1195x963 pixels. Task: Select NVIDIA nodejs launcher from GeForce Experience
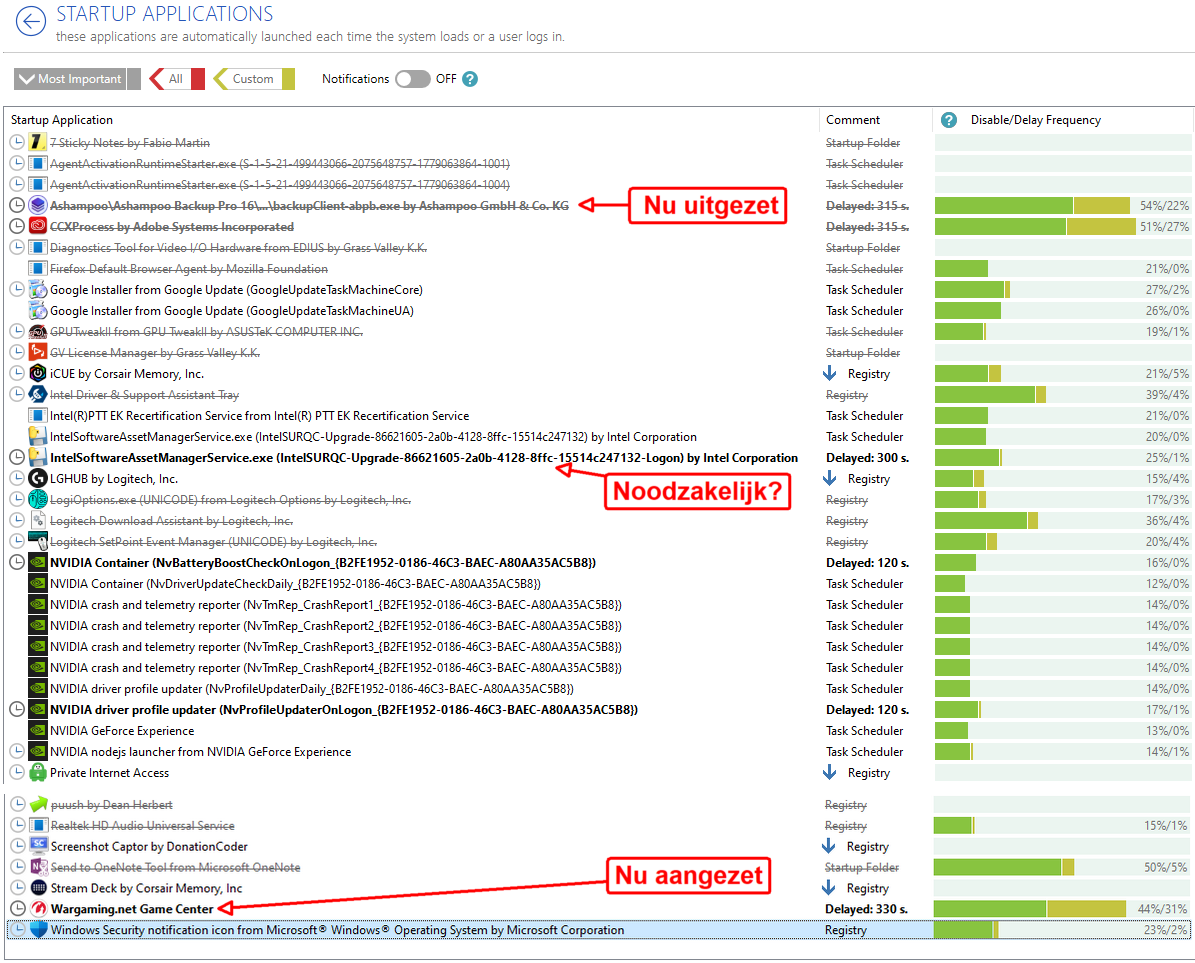tap(598, 752)
